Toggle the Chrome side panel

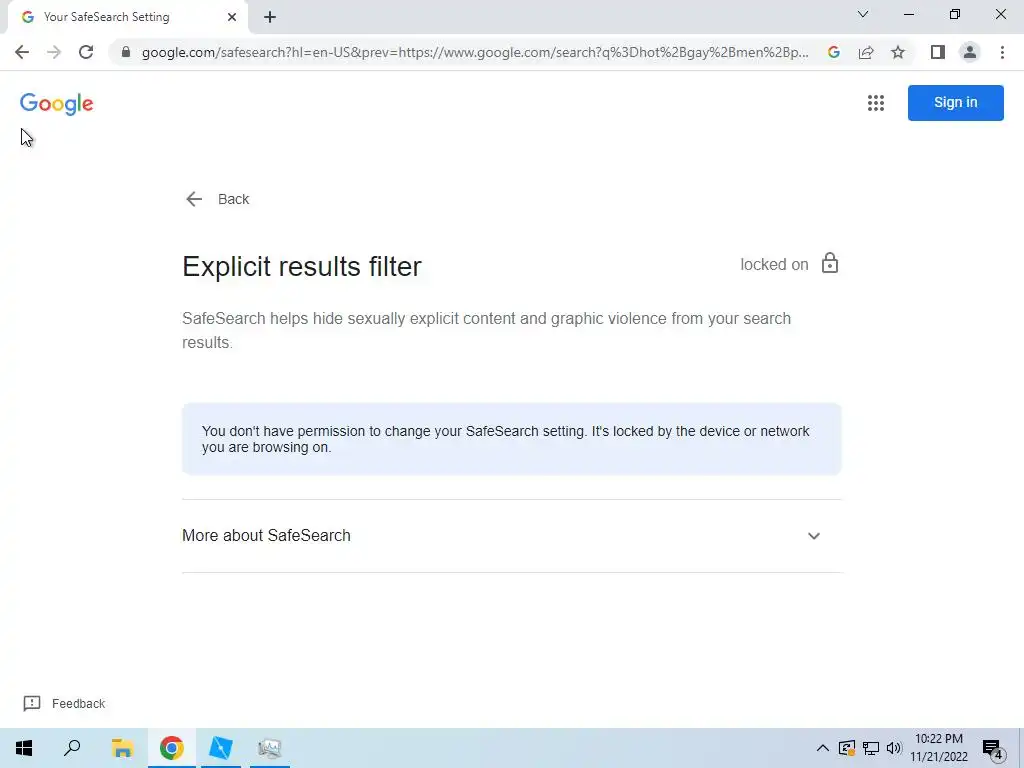[938, 52]
